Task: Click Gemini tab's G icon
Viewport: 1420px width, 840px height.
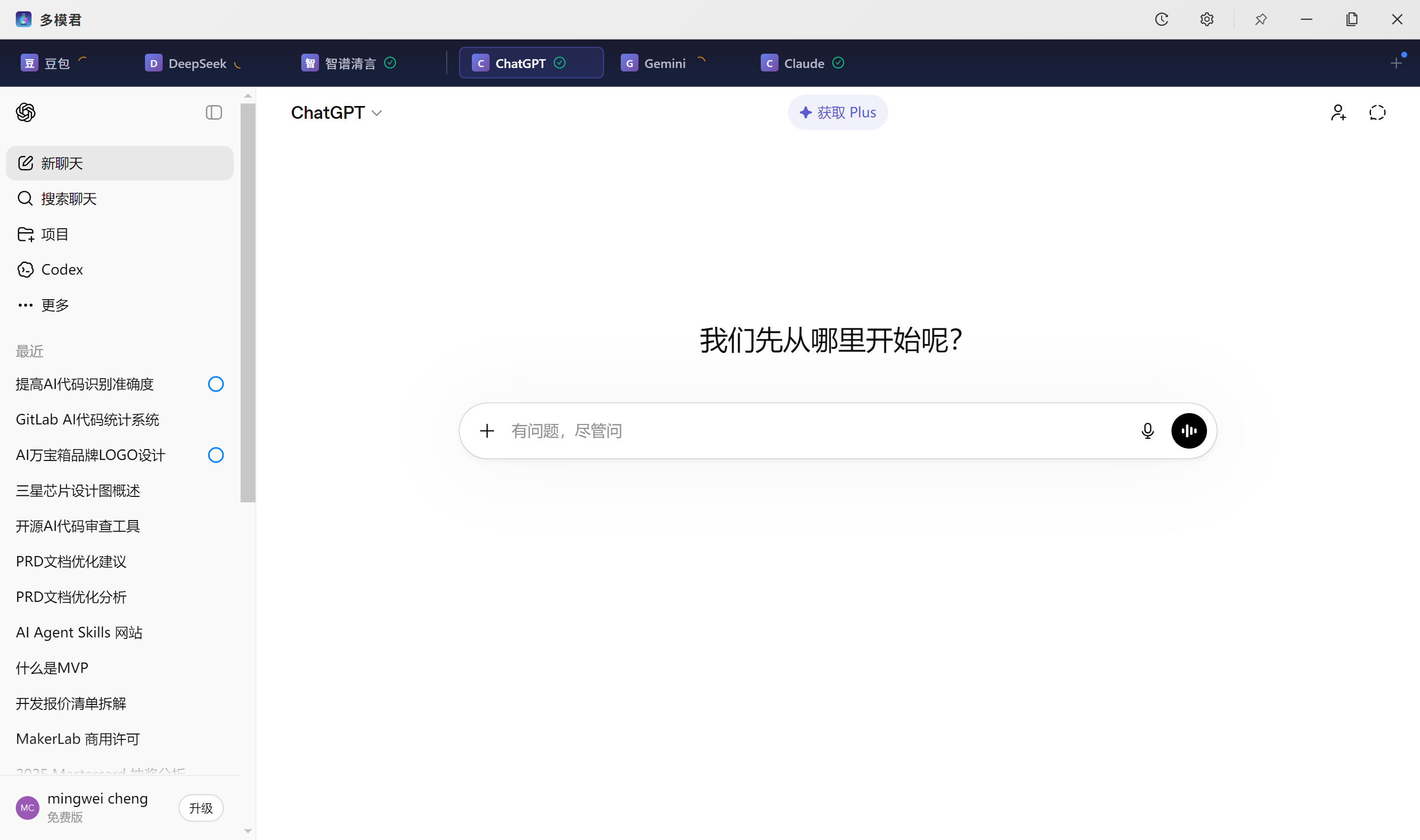Action: coord(629,63)
